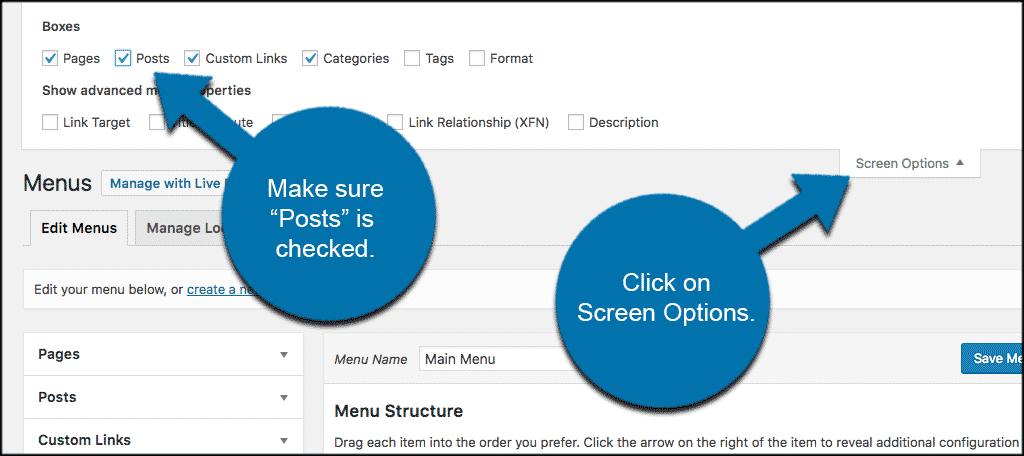
Task: Uncheck the Pages checkbox
Action: 50,58
